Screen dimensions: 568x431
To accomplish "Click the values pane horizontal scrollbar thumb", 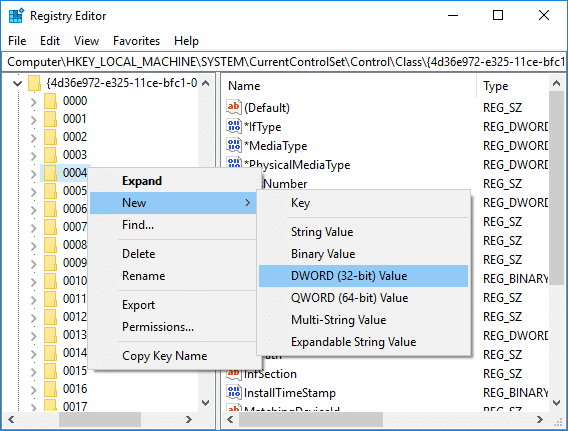I will [x=311, y=420].
